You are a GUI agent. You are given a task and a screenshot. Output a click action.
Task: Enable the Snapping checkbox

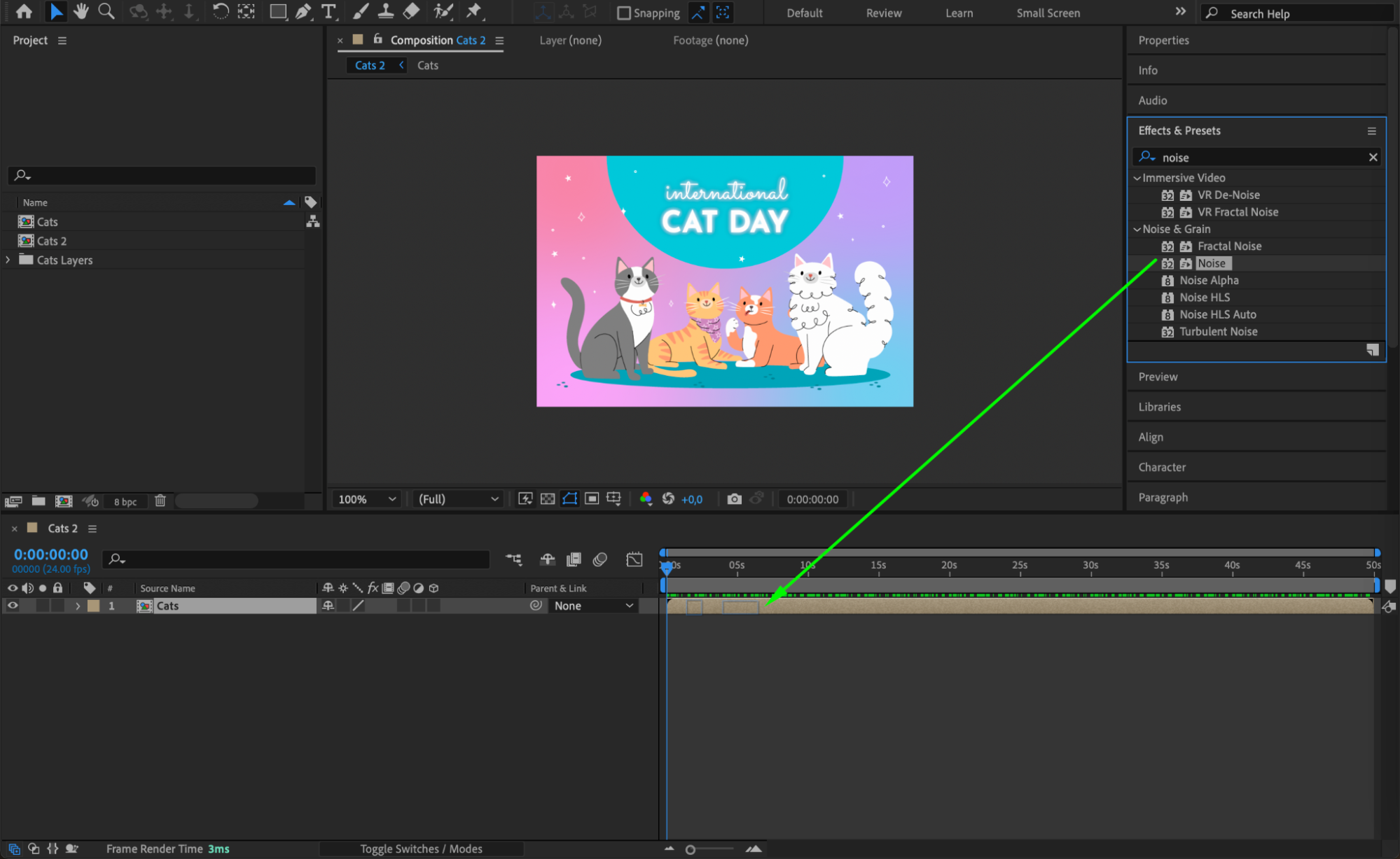[x=623, y=13]
